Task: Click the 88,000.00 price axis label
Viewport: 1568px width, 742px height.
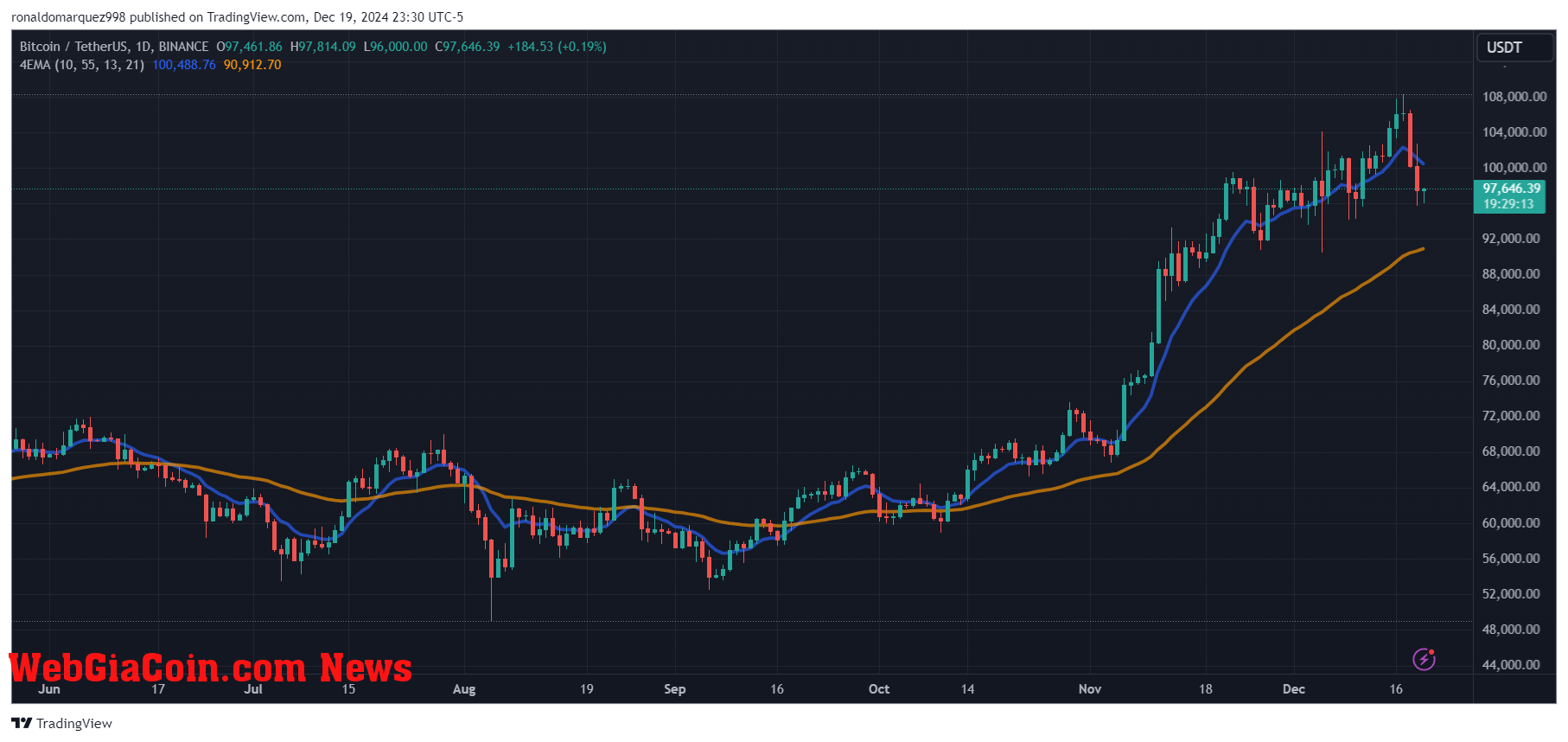Action: point(1511,274)
